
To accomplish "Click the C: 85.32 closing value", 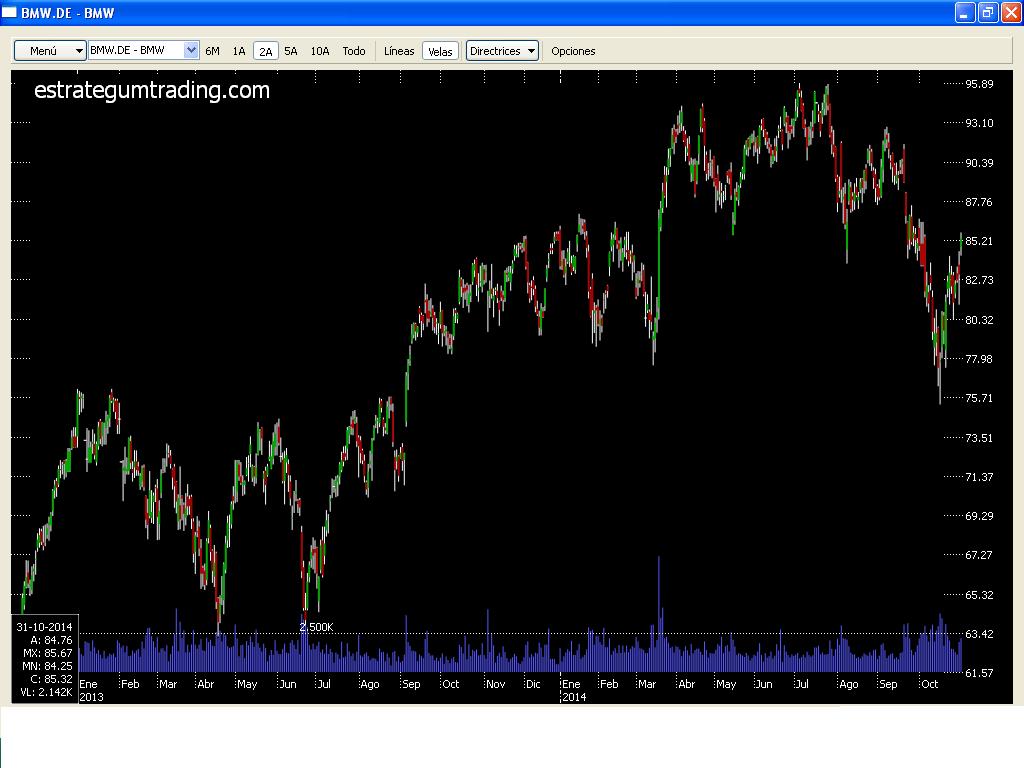I will [x=51, y=679].
